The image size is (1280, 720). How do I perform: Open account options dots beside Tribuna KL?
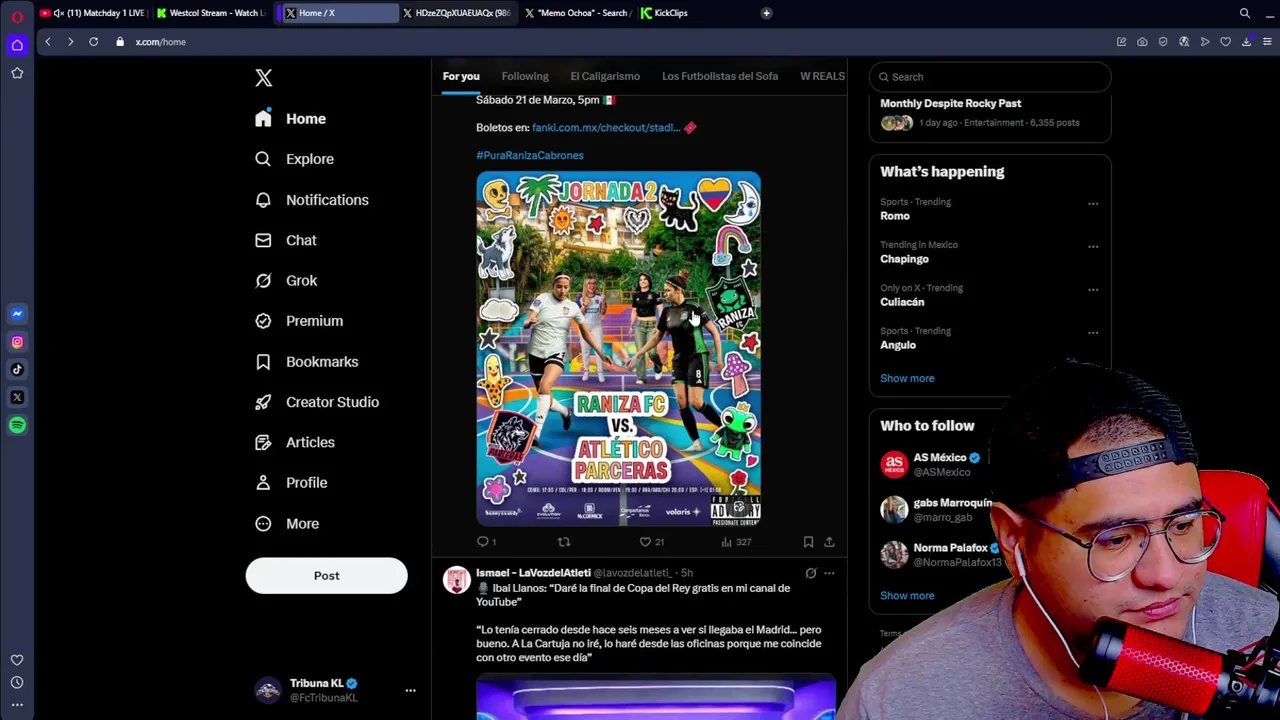pos(410,690)
